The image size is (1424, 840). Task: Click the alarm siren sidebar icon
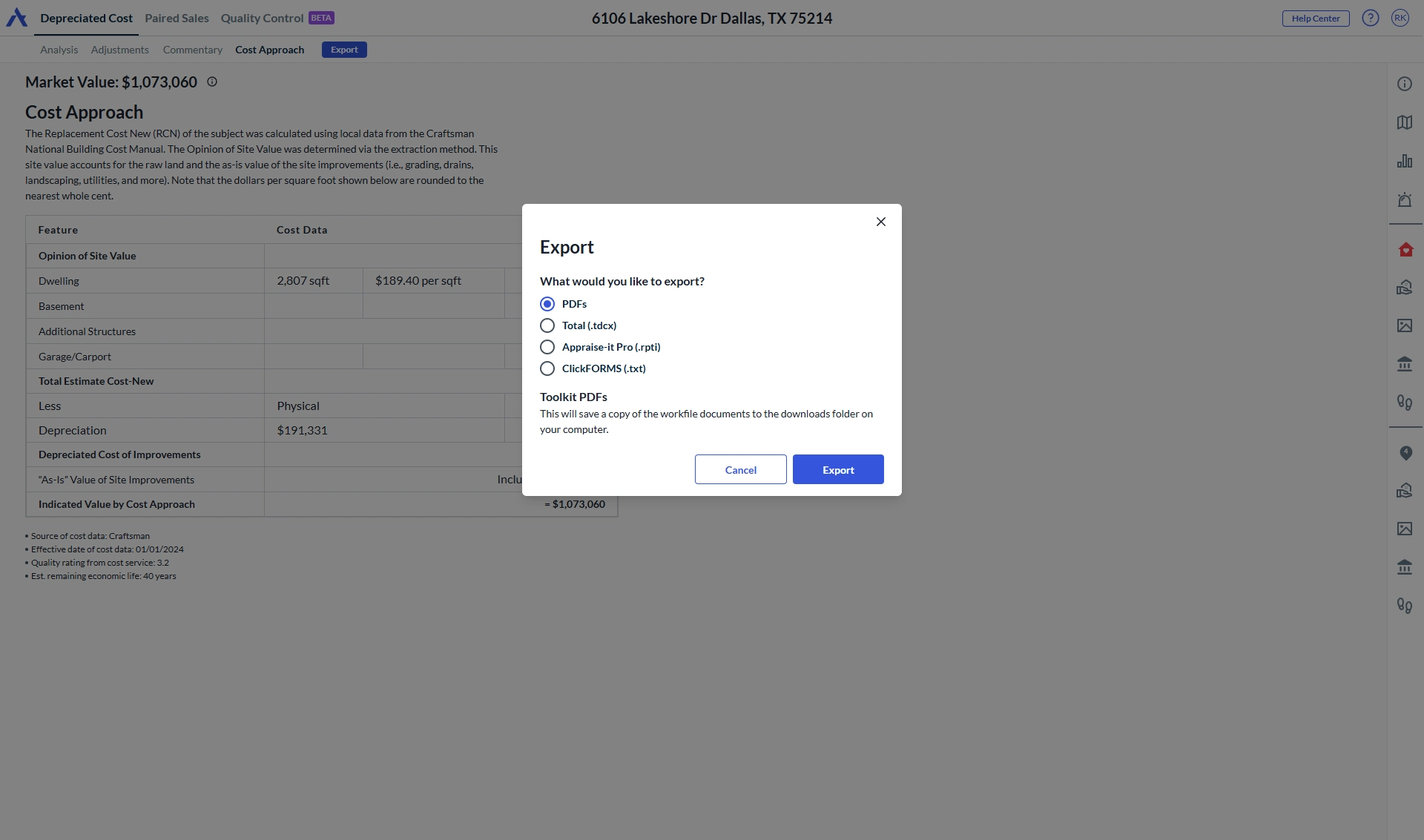coord(1404,200)
